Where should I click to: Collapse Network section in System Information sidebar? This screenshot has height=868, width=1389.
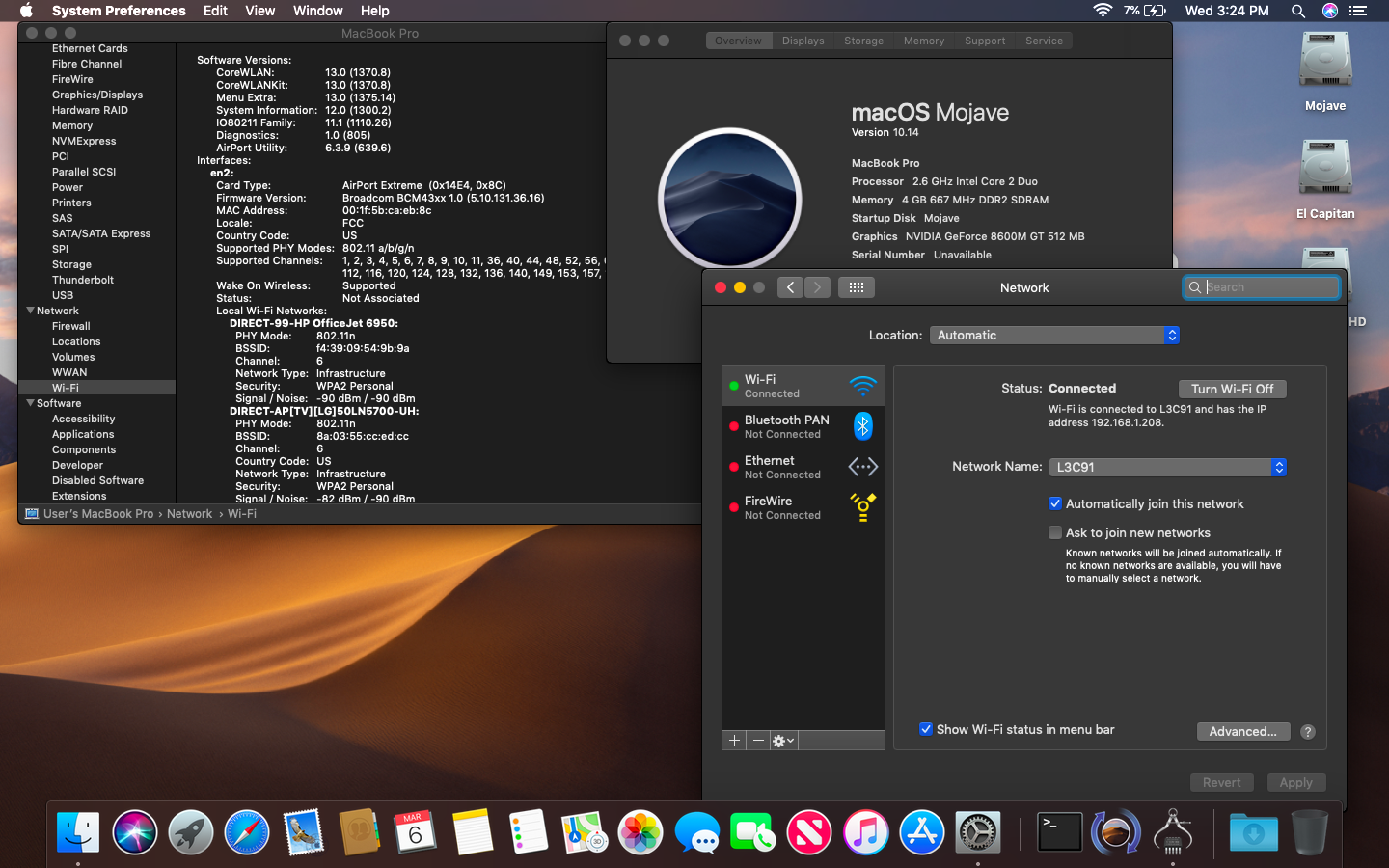click(x=30, y=311)
